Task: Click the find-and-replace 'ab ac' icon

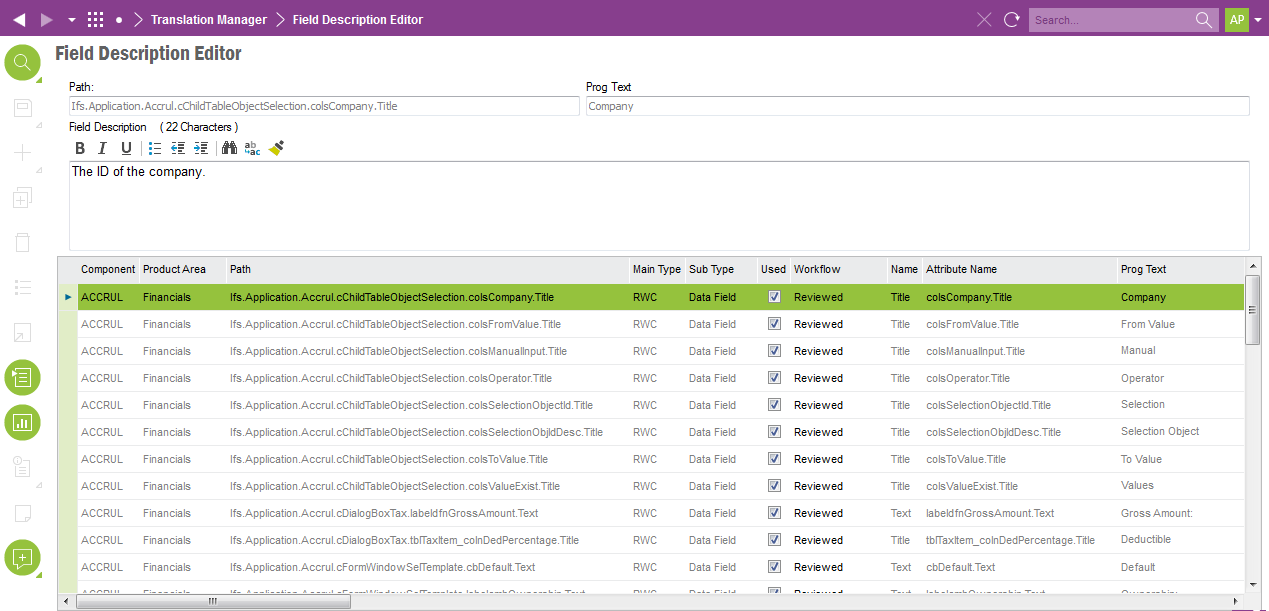Action: (252, 148)
